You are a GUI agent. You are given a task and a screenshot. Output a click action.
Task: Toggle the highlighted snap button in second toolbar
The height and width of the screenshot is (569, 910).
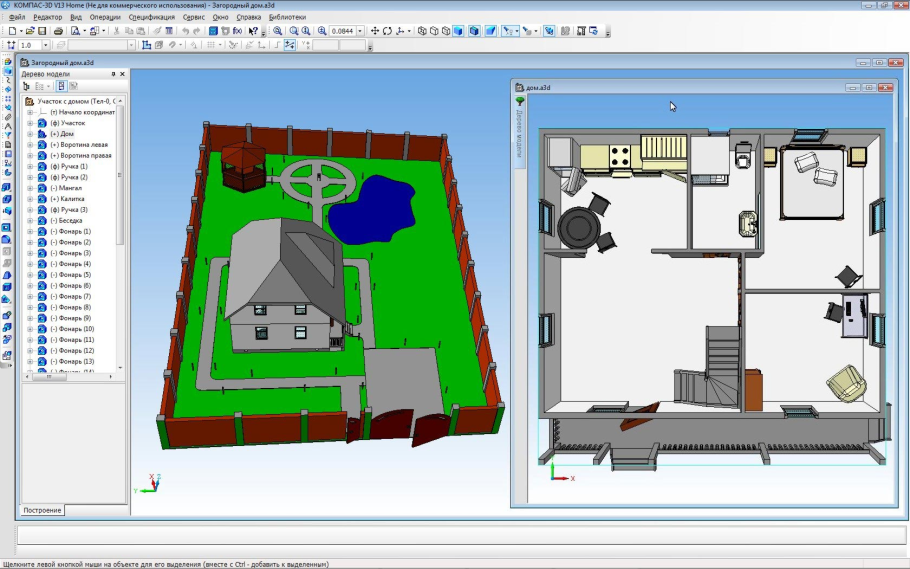(290, 45)
